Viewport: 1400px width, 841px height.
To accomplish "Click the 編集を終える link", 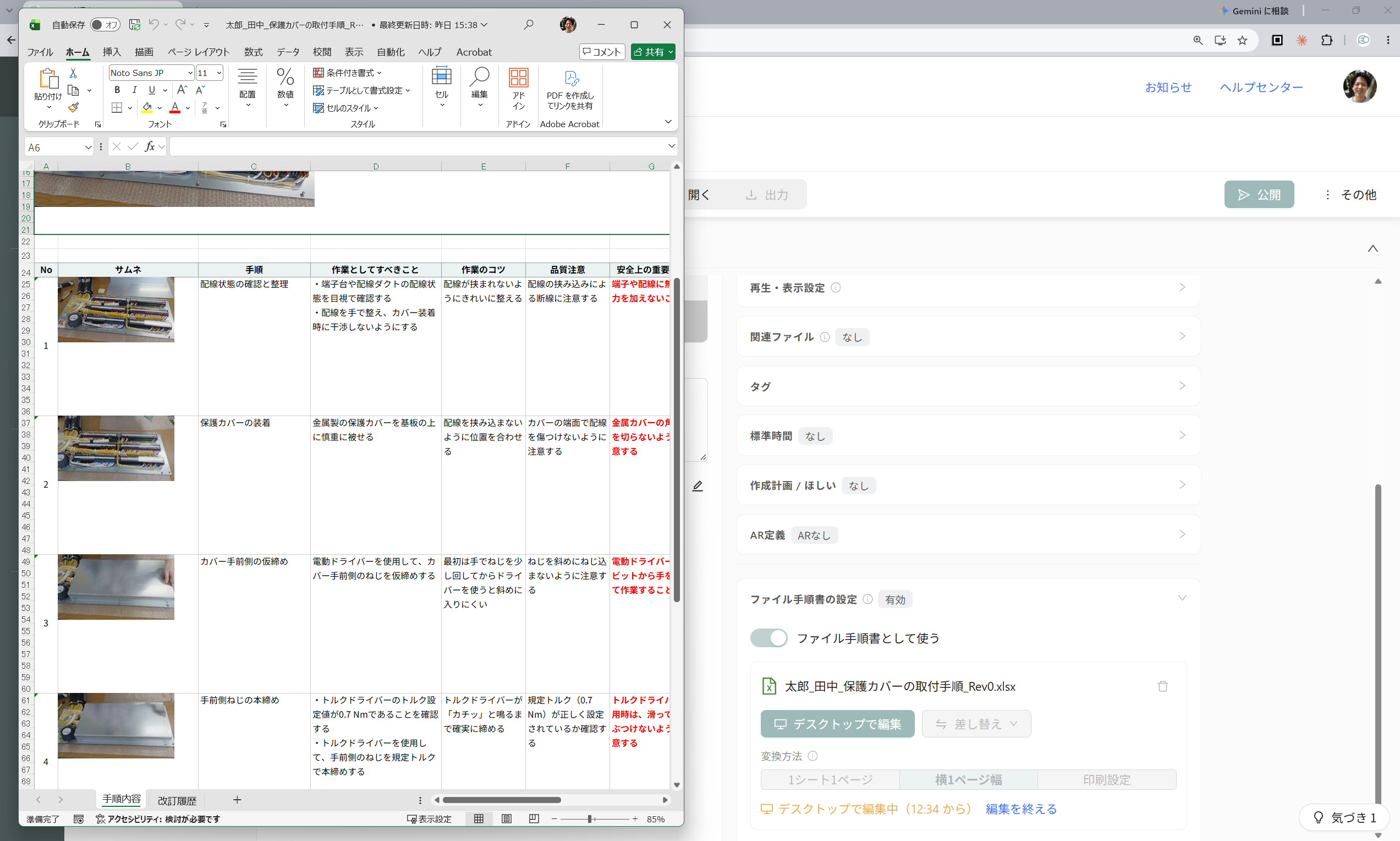I will tap(1021, 809).
